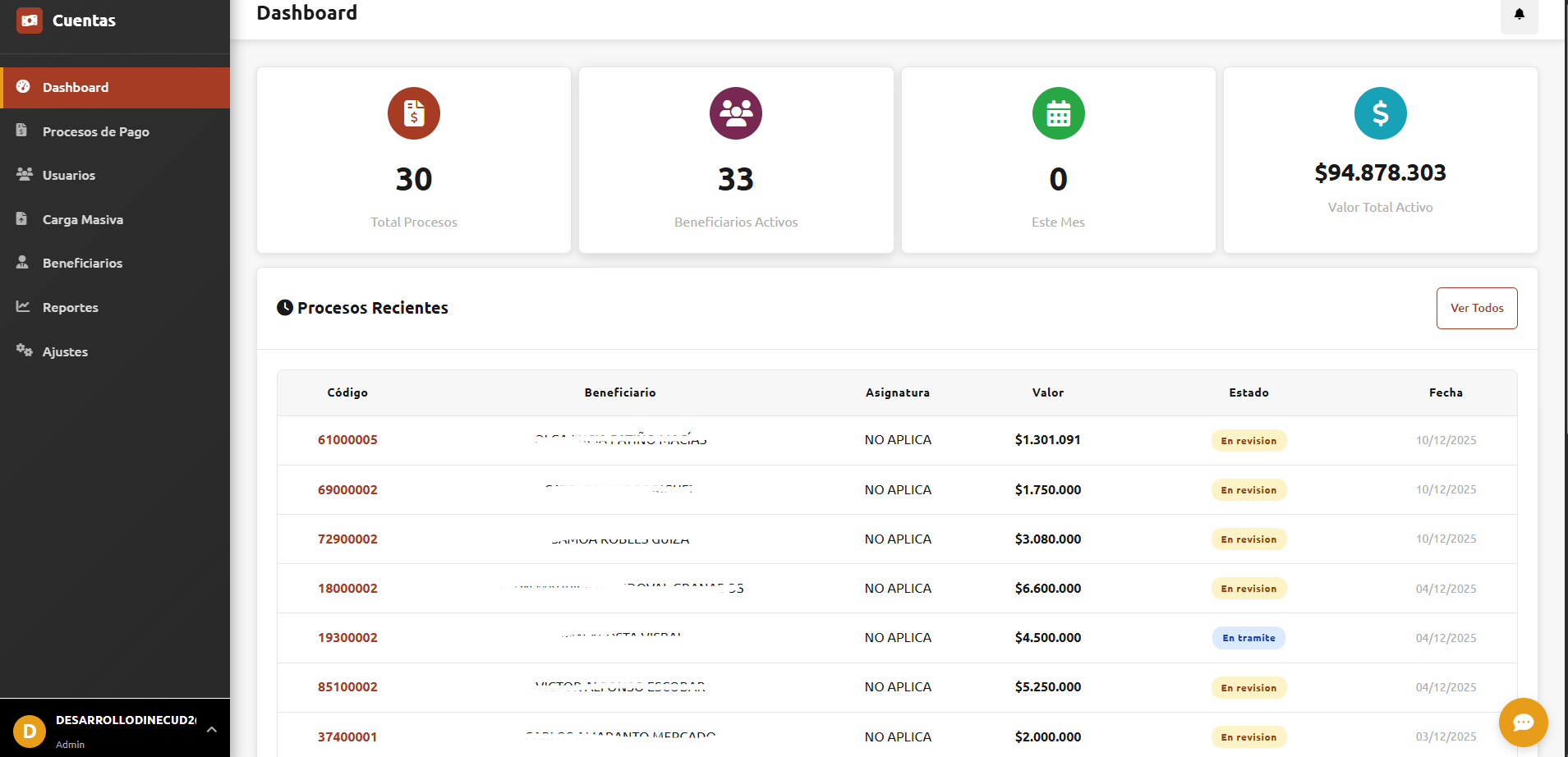Click the Total Procesos summary card

click(x=413, y=160)
